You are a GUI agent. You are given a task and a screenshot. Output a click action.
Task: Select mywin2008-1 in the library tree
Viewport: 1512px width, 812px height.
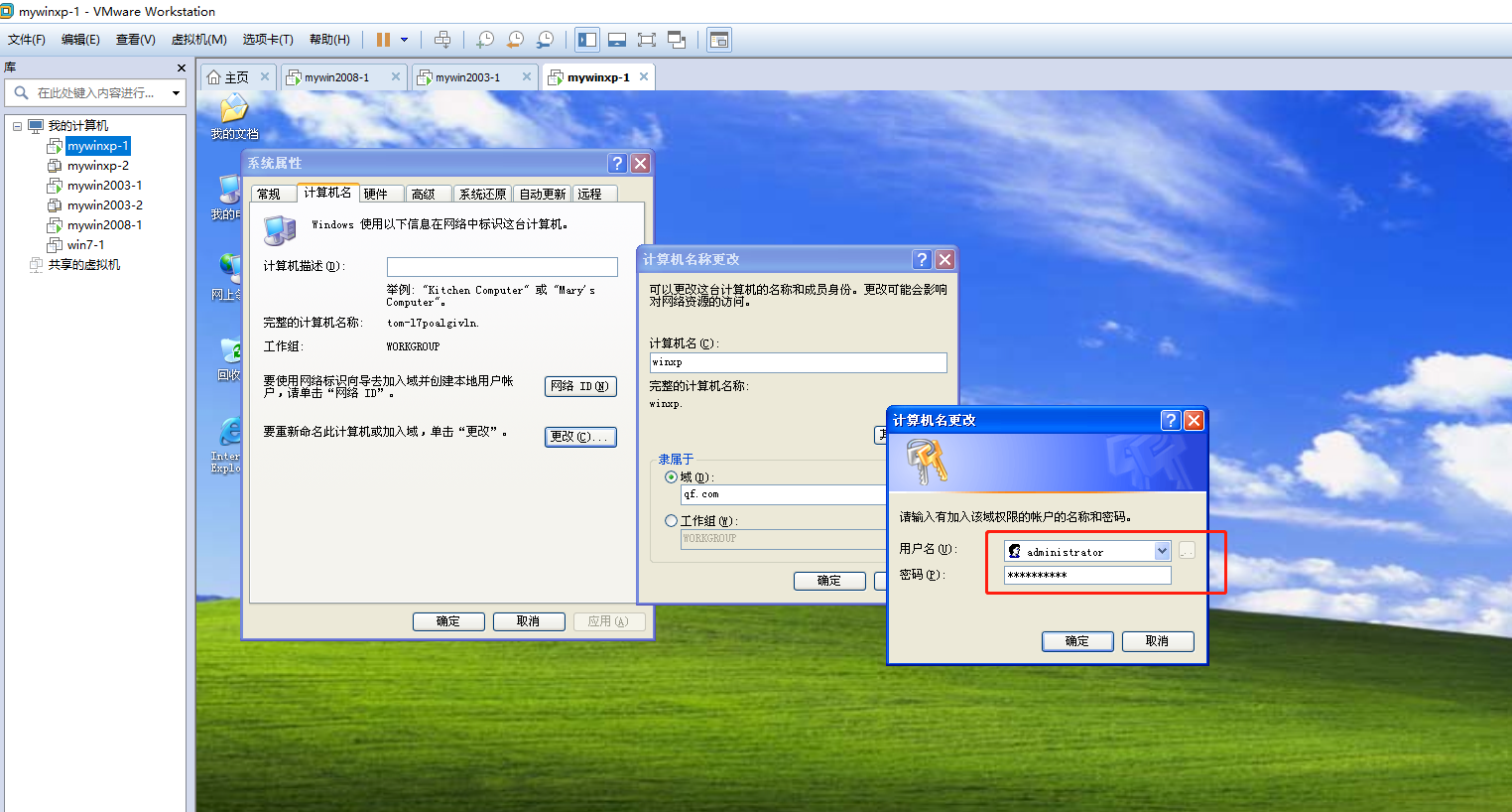104,225
